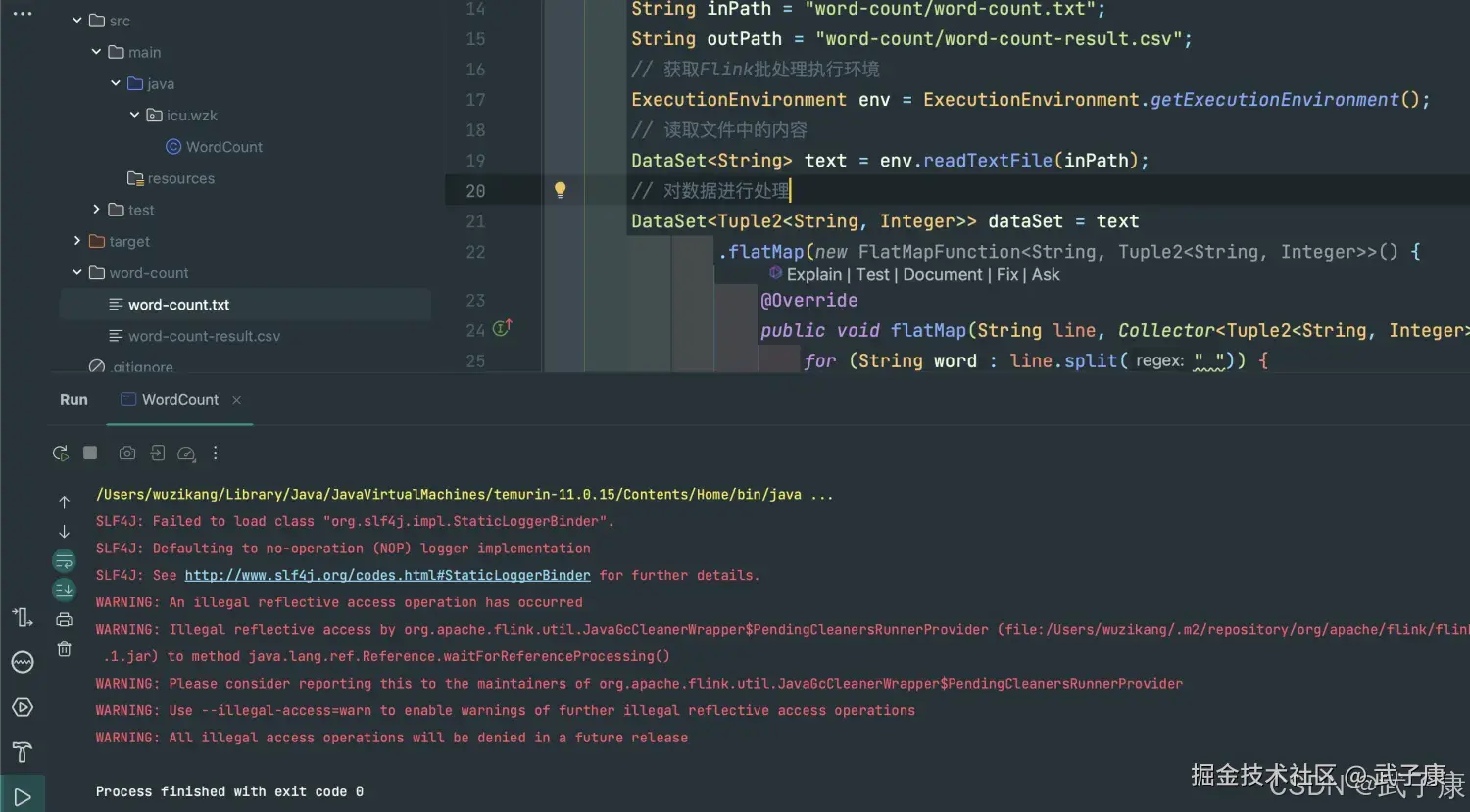Collapse the icu.wzk package chevron
This screenshot has height=812, width=1470.
click(x=135, y=115)
